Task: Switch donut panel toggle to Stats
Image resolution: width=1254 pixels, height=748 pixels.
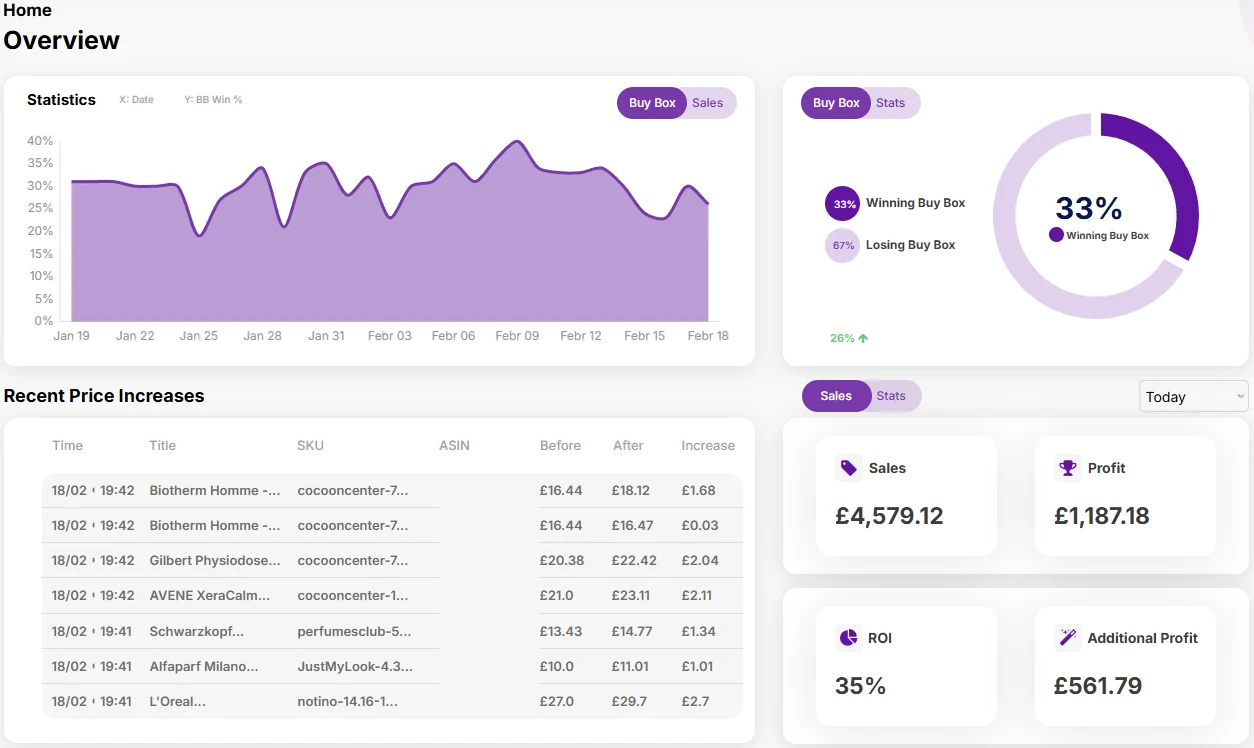Action: (891, 103)
